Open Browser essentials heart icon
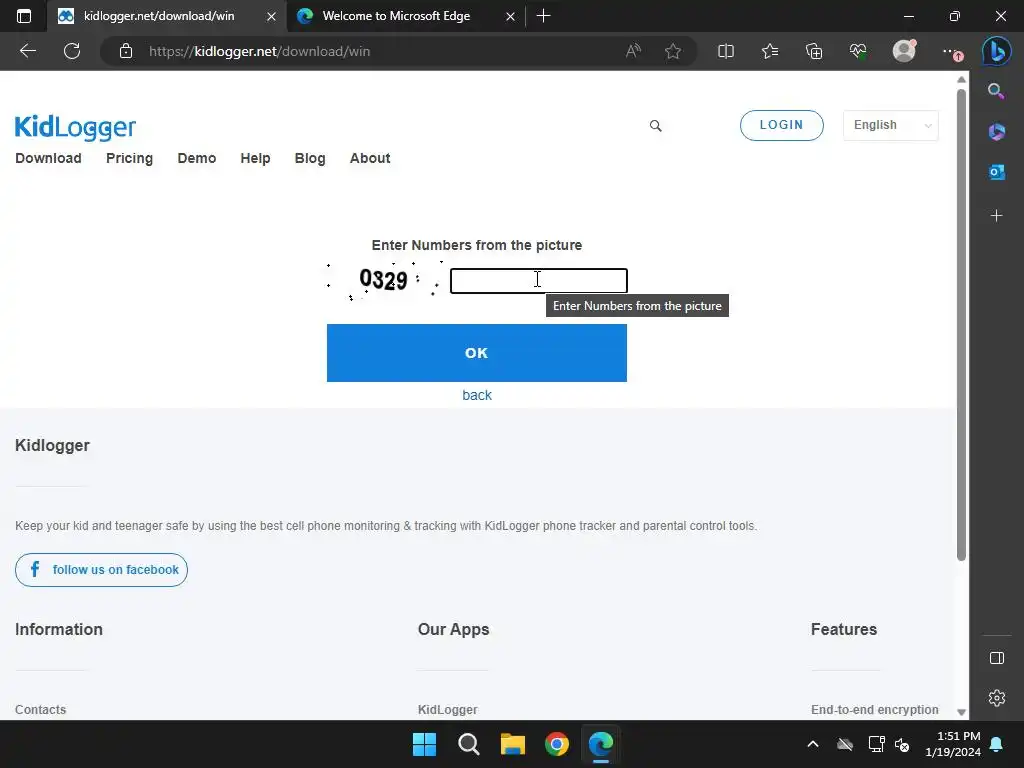 point(858,51)
